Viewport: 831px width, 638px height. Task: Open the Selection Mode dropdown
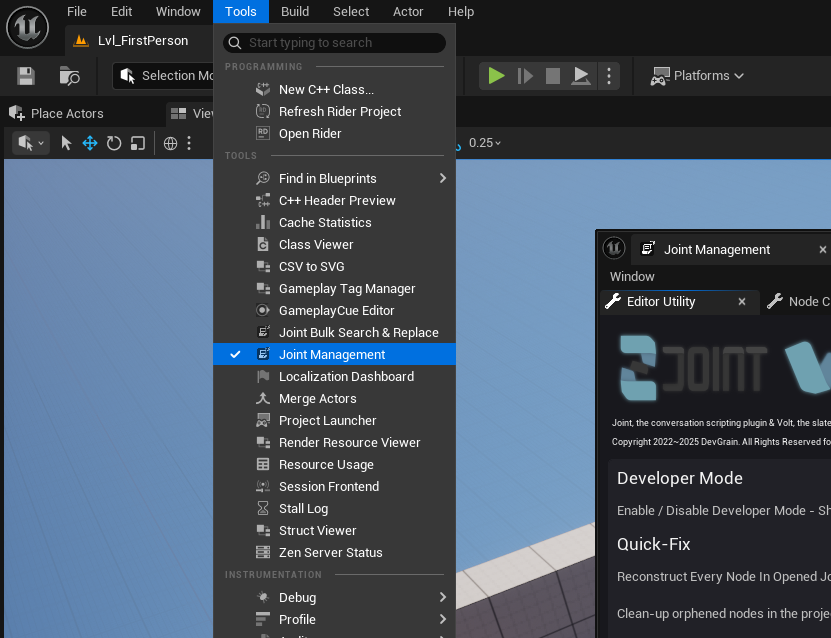click(167, 76)
